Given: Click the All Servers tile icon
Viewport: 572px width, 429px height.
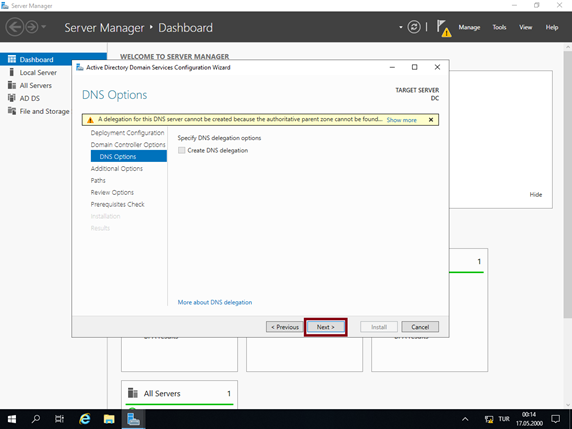Looking at the screenshot, I should pos(133,393).
